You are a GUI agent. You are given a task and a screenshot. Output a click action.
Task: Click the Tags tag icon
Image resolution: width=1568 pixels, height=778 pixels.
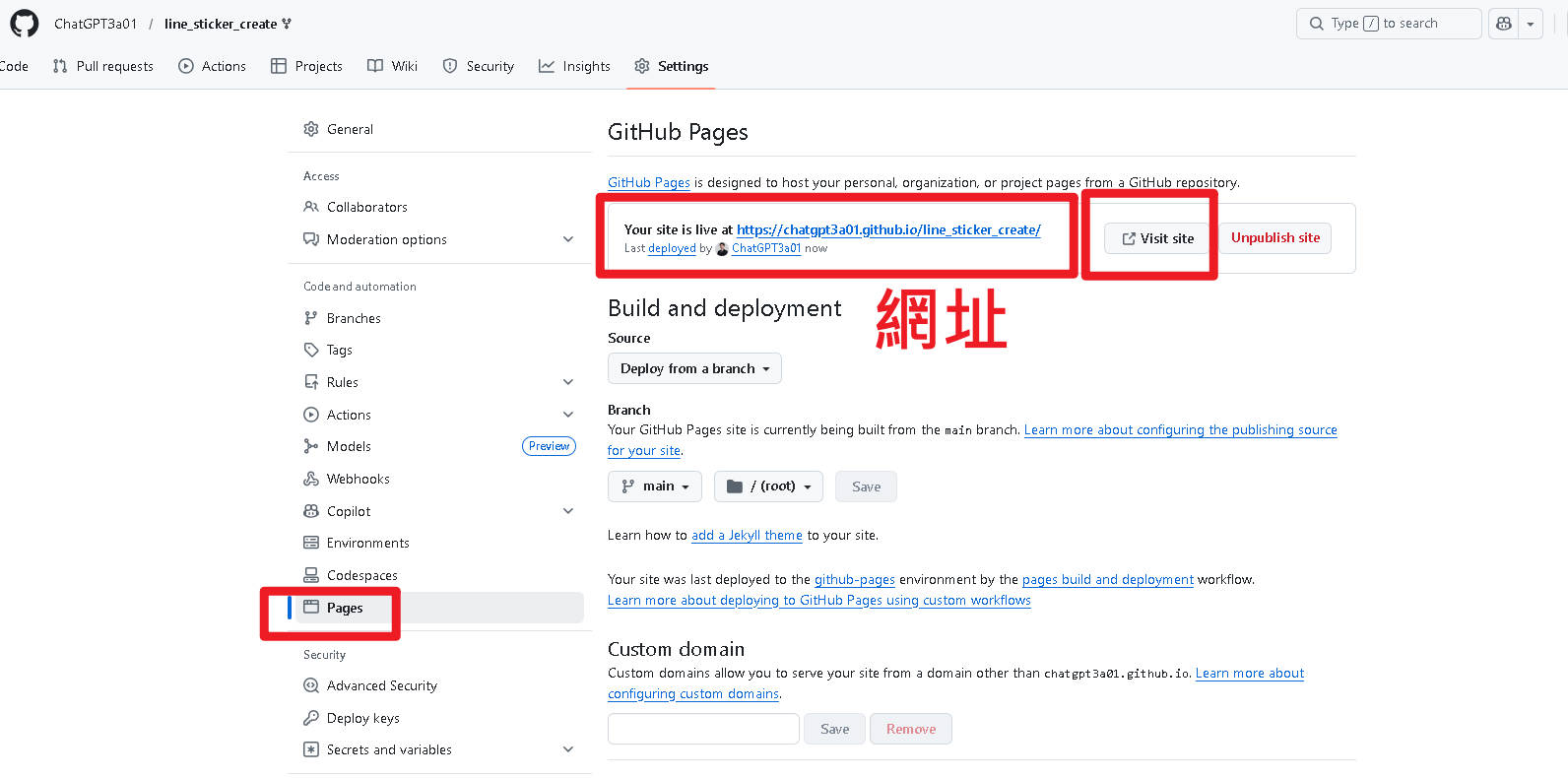(311, 350)
